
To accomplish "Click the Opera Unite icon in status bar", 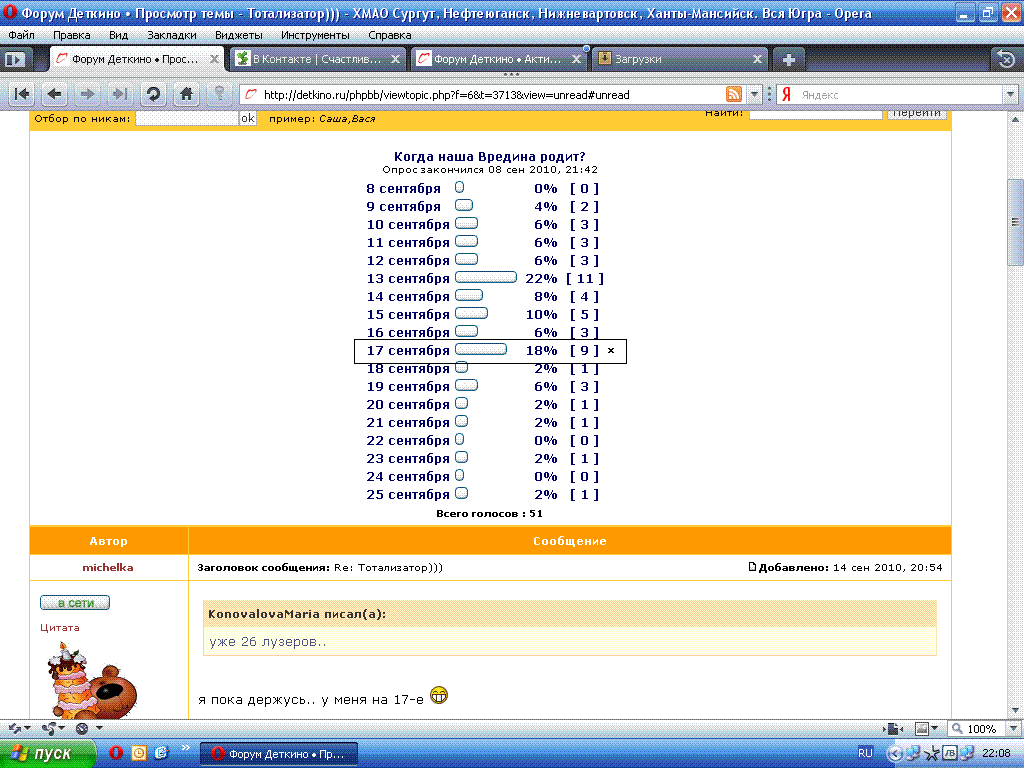I will (x=48, y=728).
